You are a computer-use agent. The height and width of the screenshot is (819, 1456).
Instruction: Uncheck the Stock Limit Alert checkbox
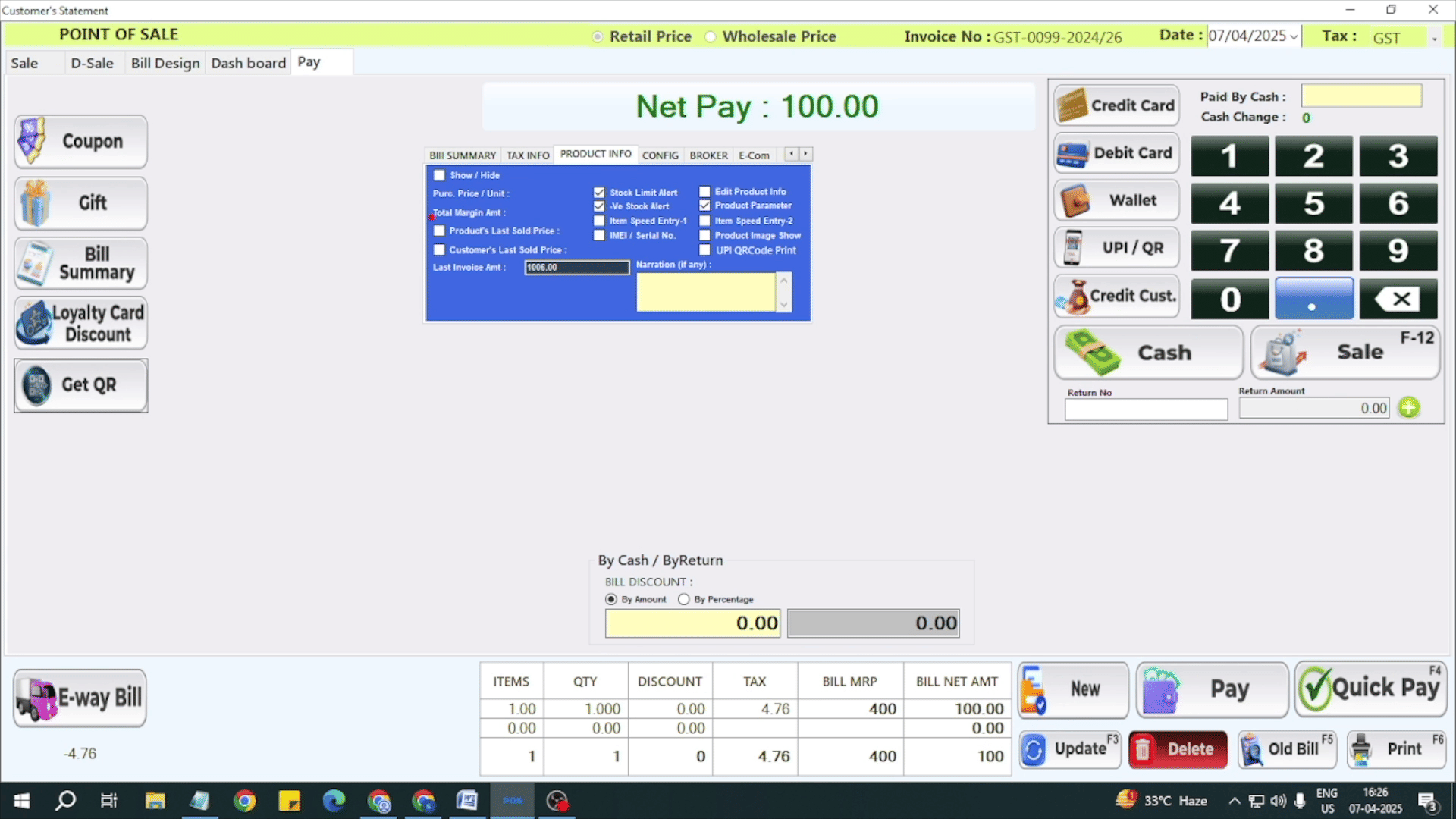[x=599, y=193]
